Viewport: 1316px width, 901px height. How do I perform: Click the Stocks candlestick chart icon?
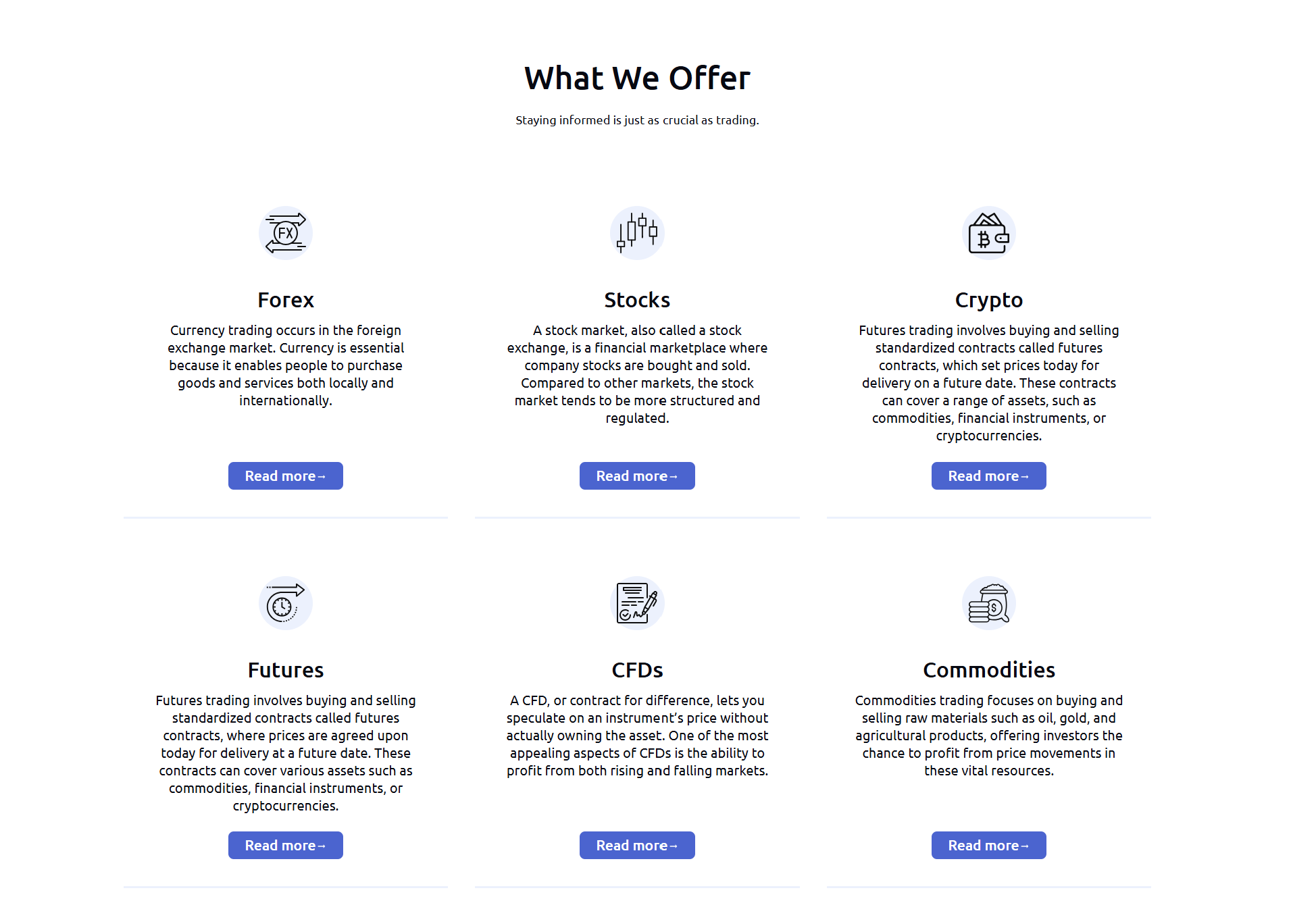point(637,232)
